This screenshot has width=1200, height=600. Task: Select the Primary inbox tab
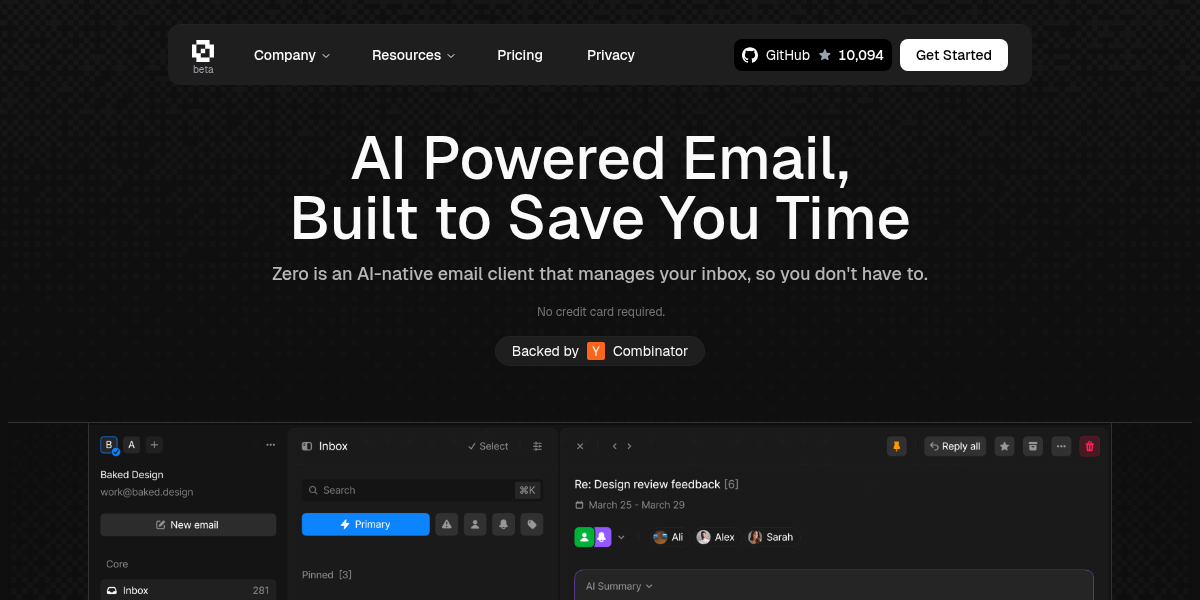click(365, 524)
